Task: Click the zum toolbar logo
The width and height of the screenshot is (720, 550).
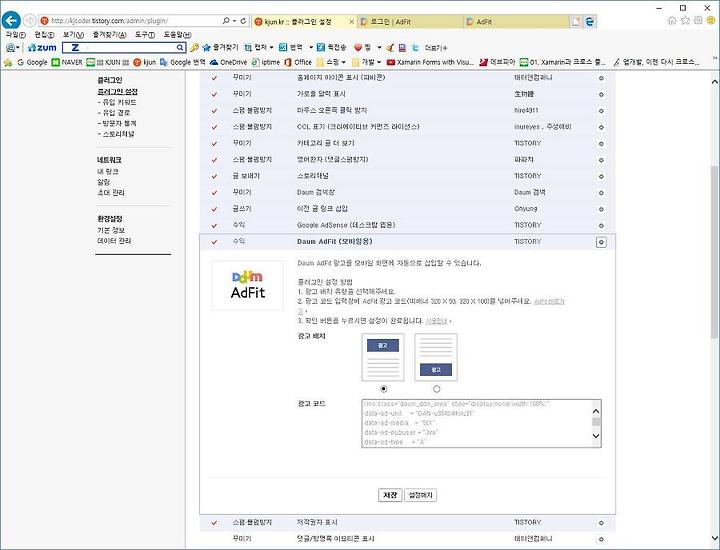Action: (42, 47)
